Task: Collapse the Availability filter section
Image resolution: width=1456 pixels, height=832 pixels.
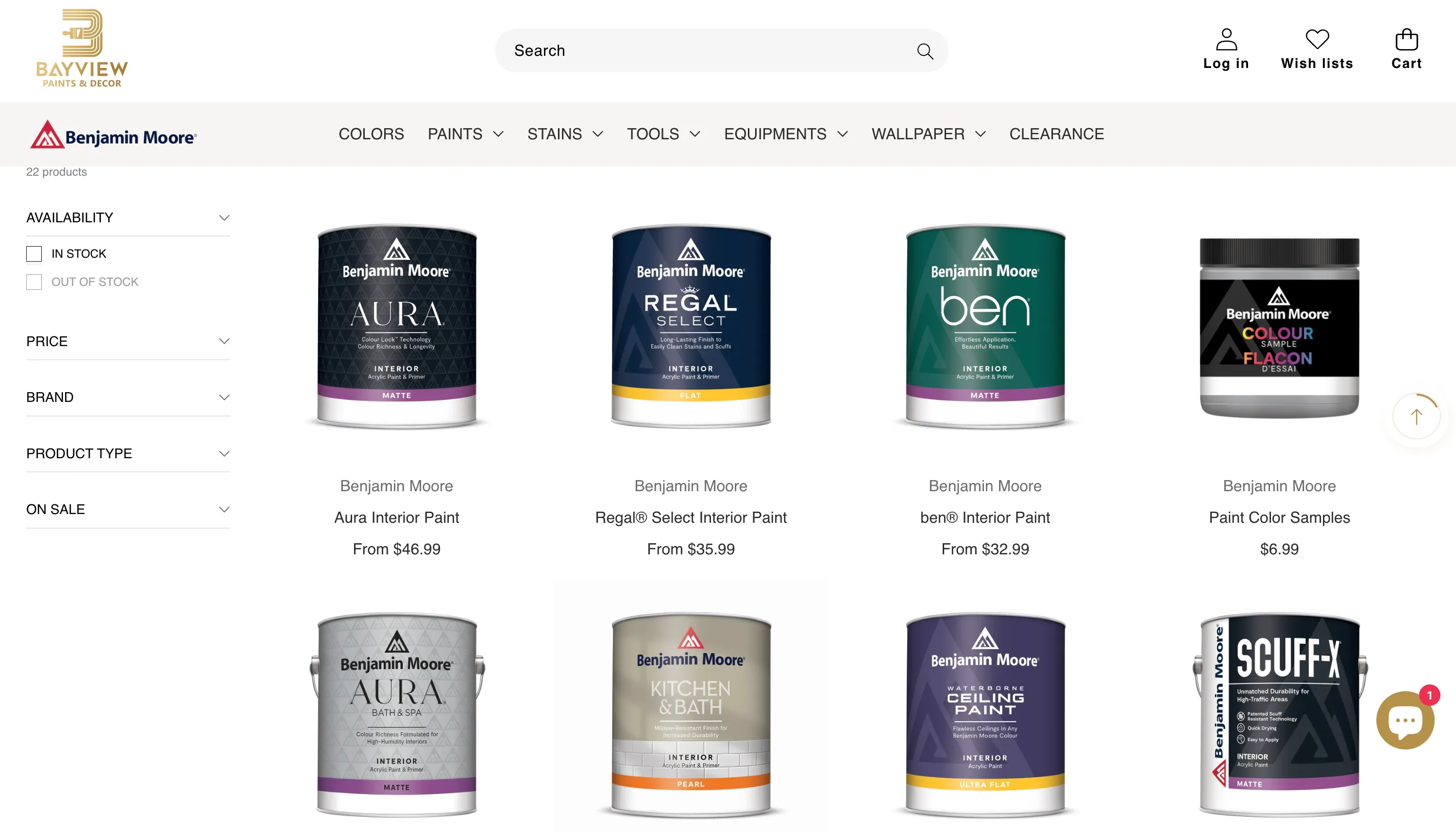Action: pos(128,218)
